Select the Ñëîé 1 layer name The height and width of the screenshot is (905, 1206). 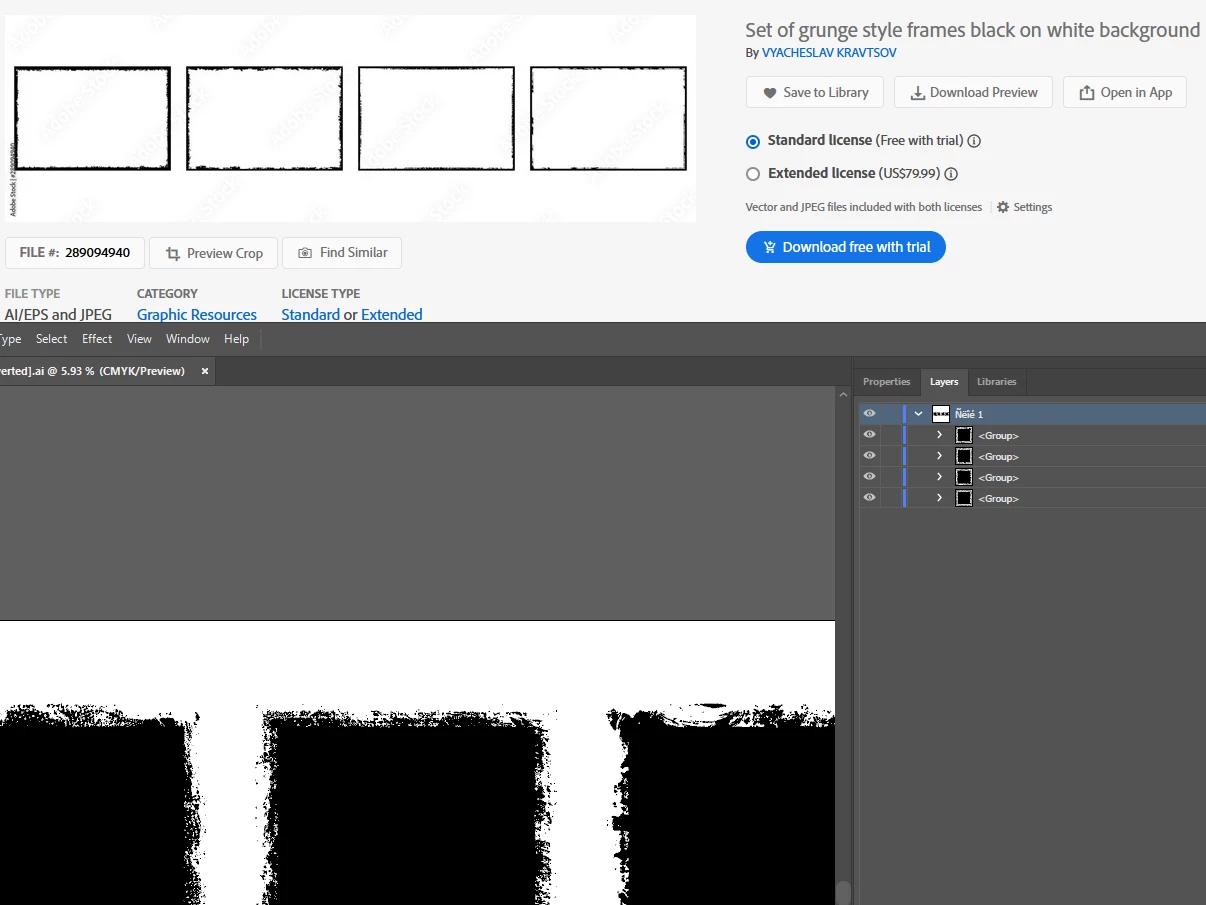(969, 414)
